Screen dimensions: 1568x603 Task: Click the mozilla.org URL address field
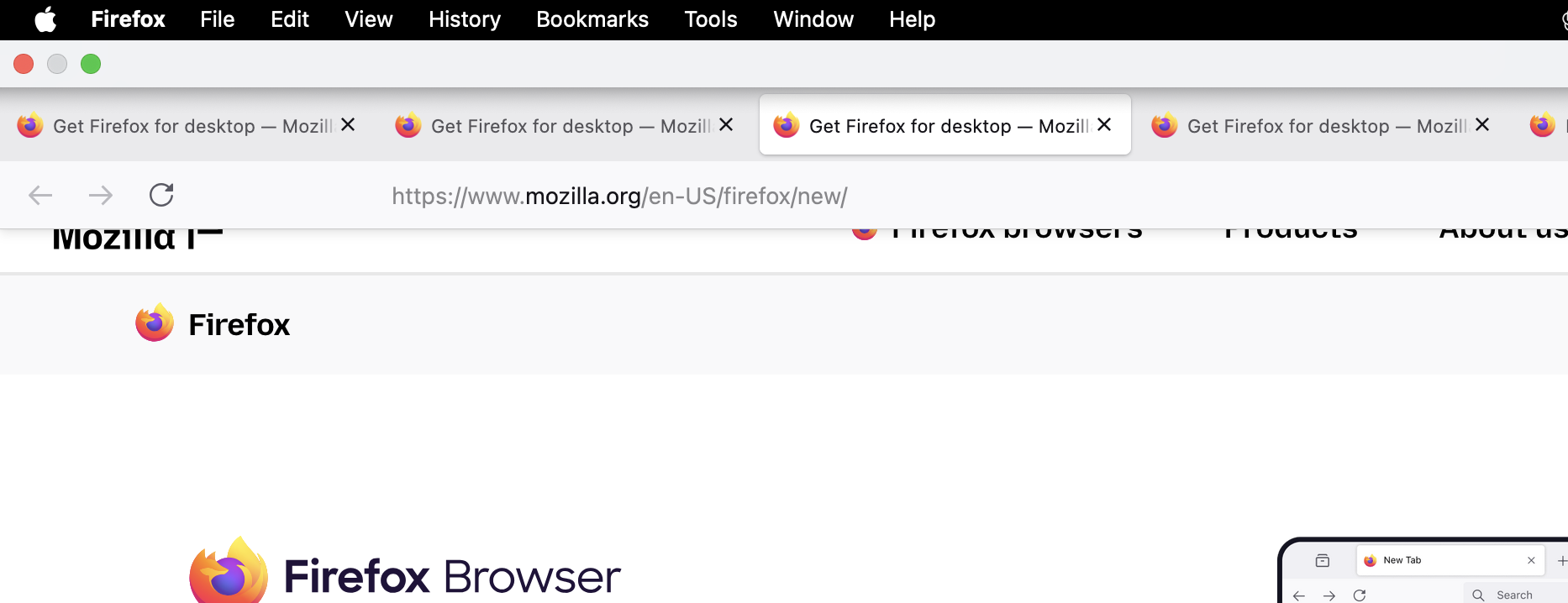pyautogui.click(x=619, y=196)
